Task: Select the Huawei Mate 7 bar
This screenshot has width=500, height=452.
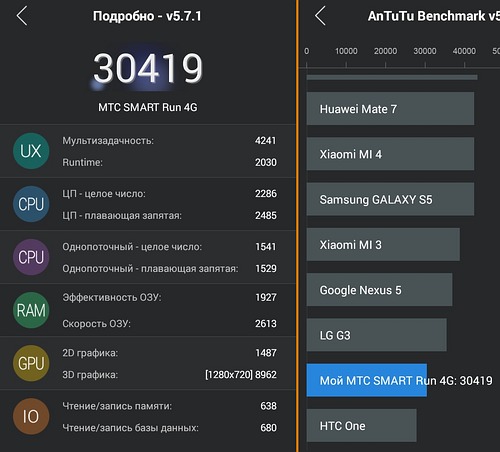Action: 390,109
